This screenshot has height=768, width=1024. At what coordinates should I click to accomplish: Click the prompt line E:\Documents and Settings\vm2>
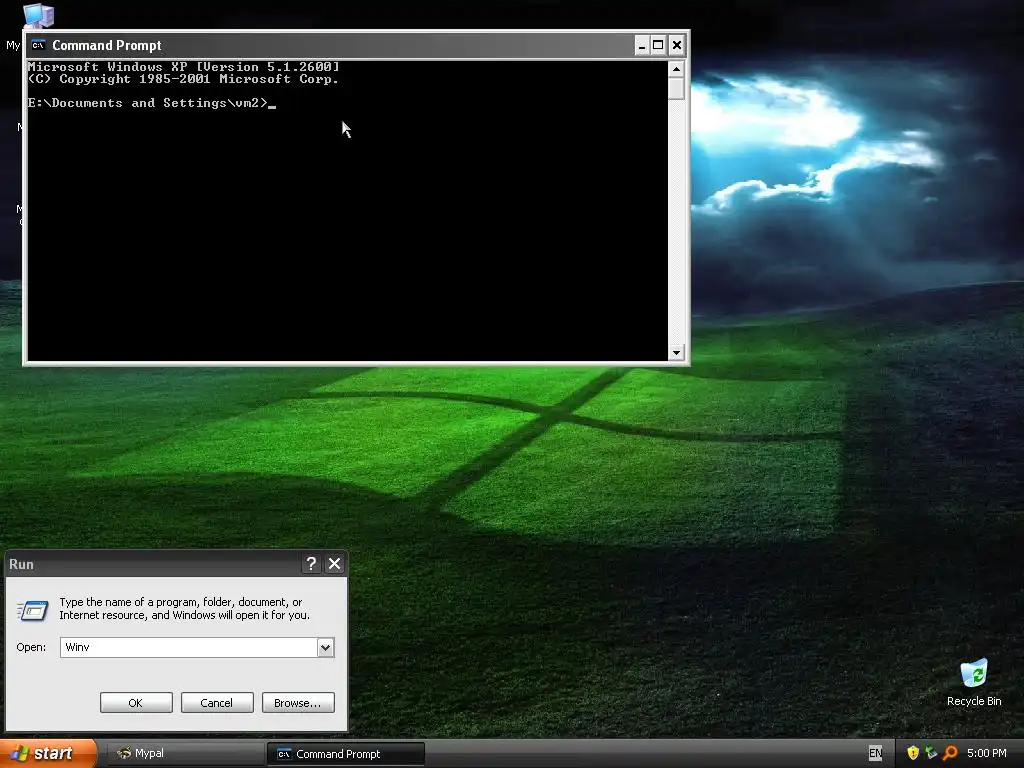148,103
